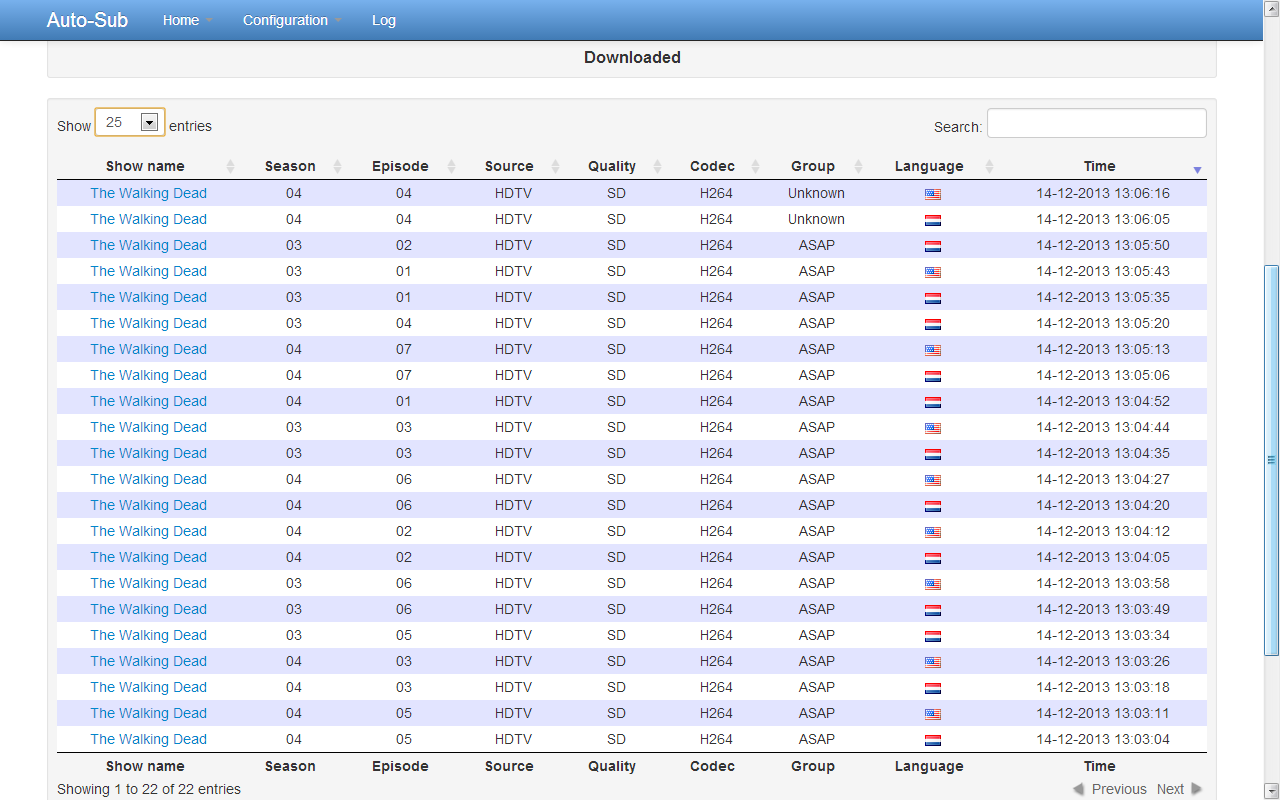Open The Walking Dead link at 13:03:04
Image resolution: width=1280 pixels, height=800 pixels.
(x=148, y=739)
